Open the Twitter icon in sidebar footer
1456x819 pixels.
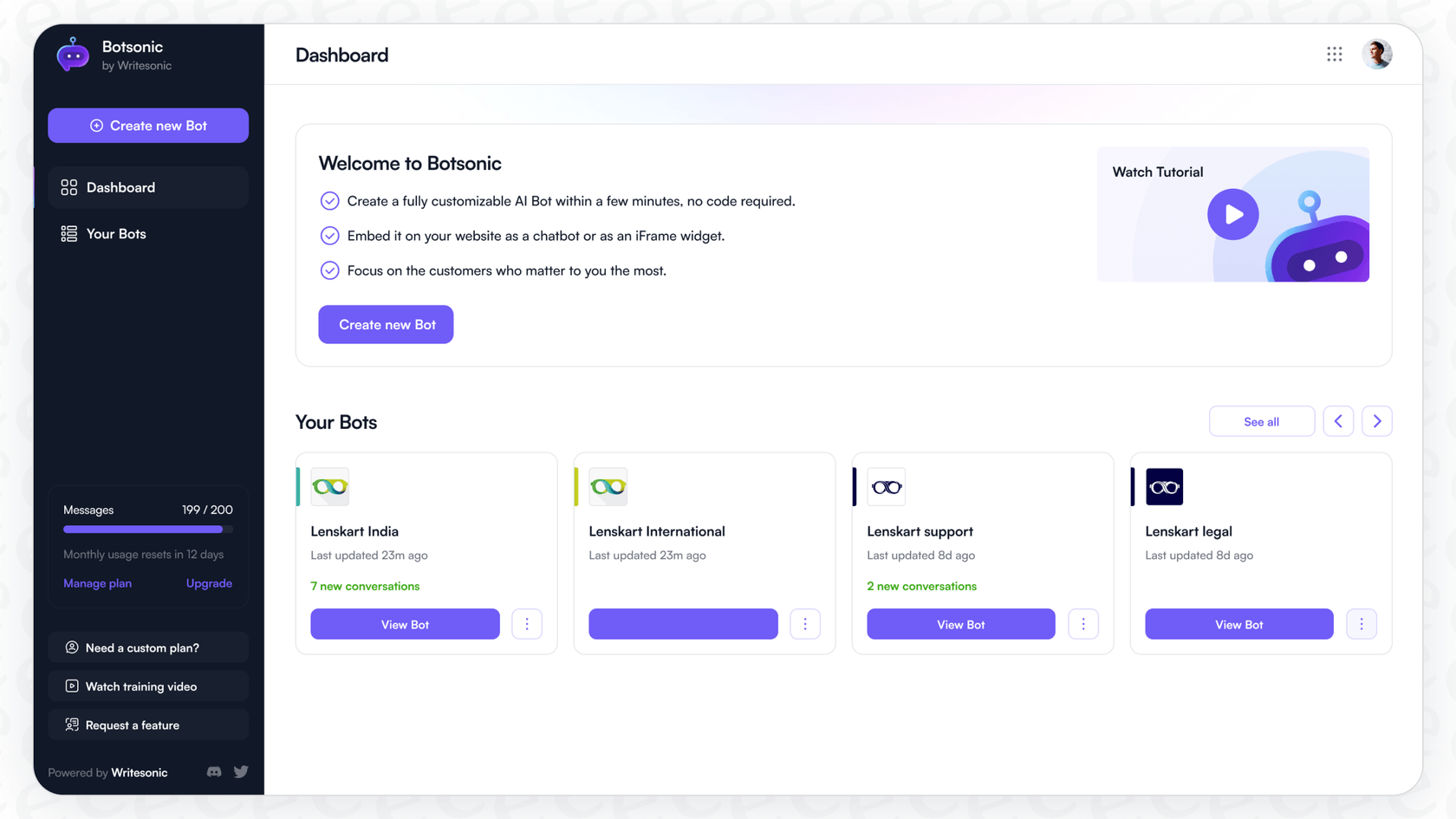pos(241,772)
